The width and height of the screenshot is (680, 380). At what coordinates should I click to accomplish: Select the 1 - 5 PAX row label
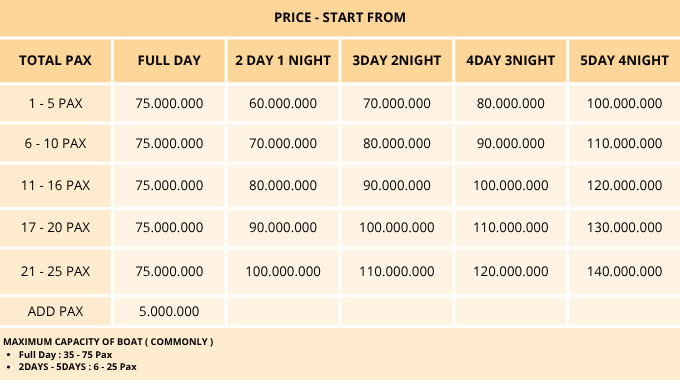coord(55,103)
